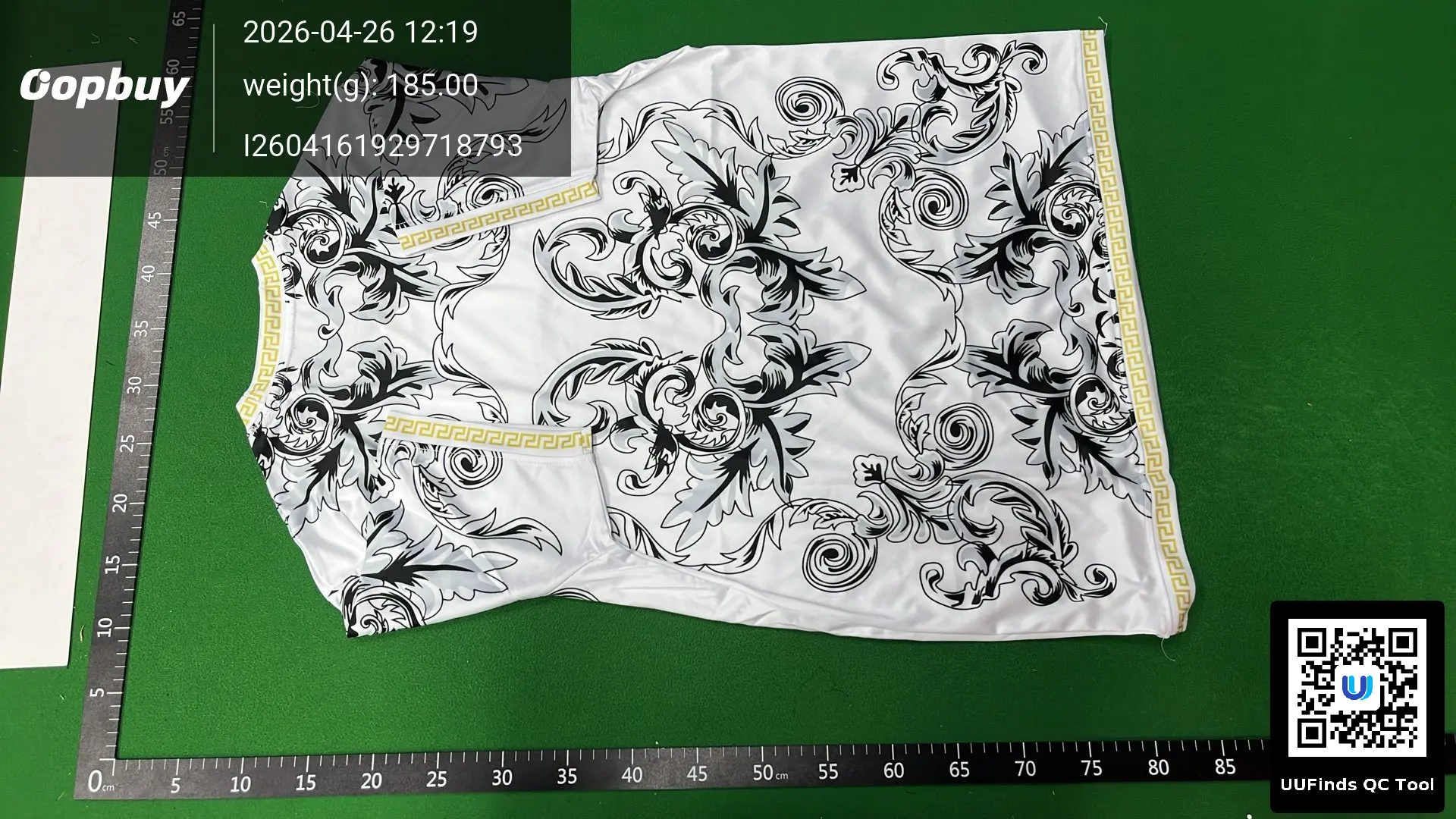Click the gold trim on shirt hem
The width and height of the screenshot is (1456, 819).
1130,334
